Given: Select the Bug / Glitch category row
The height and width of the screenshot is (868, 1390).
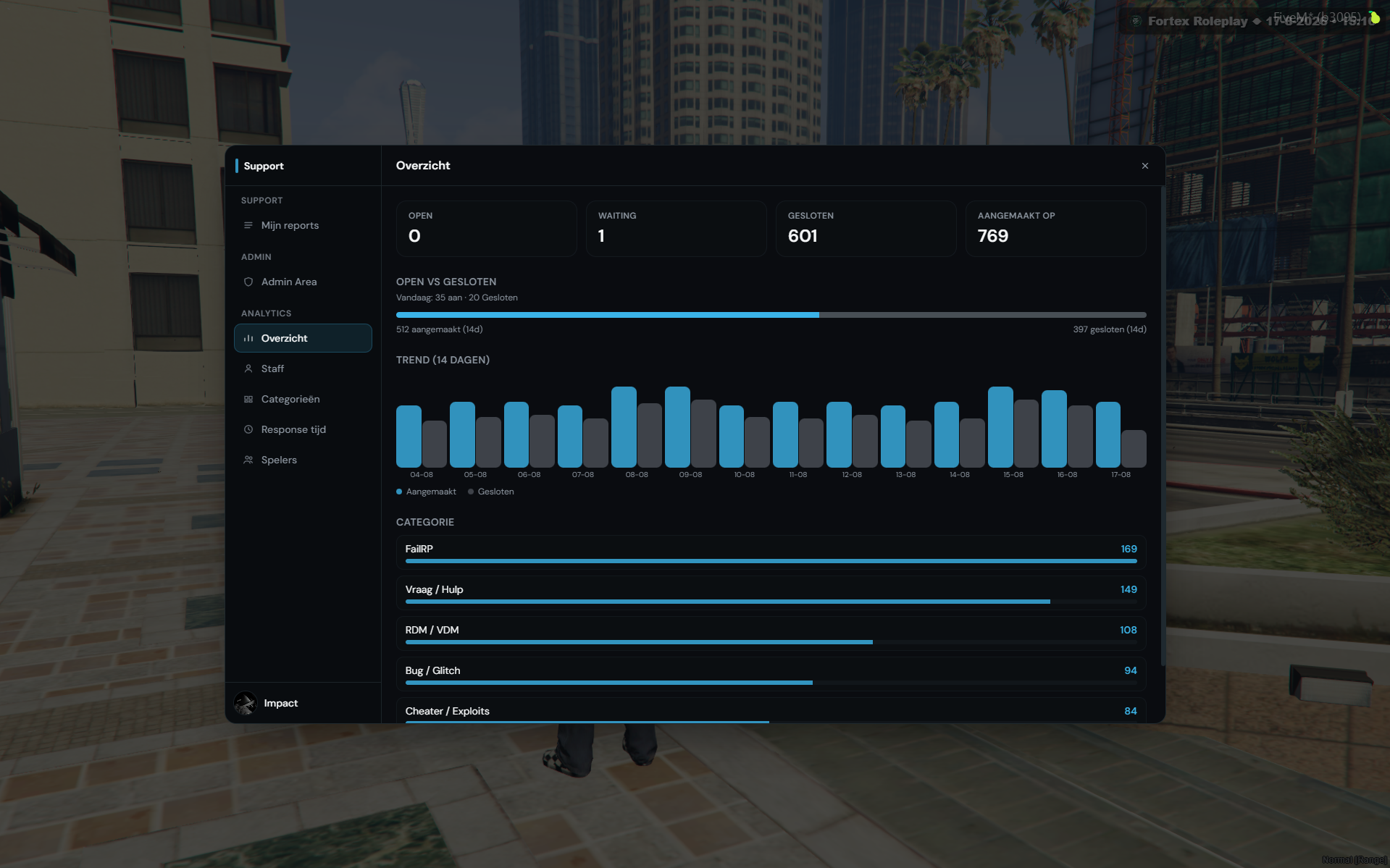Looking at the screenshot, I should click(771, 675).
